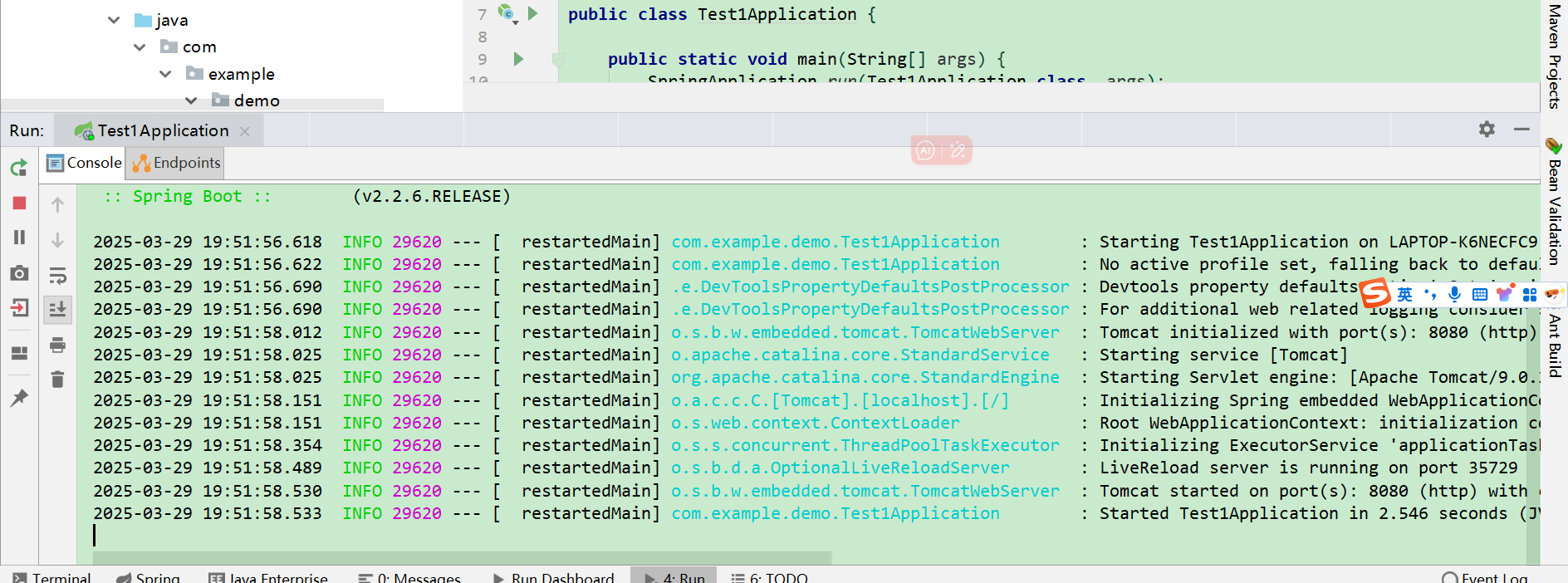This screenshot has height=583, width=1568.
Task: Collapse the demo package node
Action: pyautogui.click(x=191, y=100)
